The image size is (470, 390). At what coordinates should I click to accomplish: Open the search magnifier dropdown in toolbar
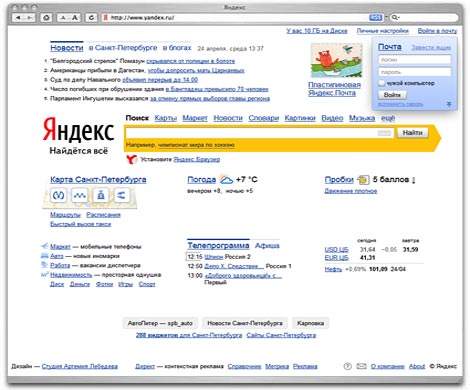tap(395, 17)
